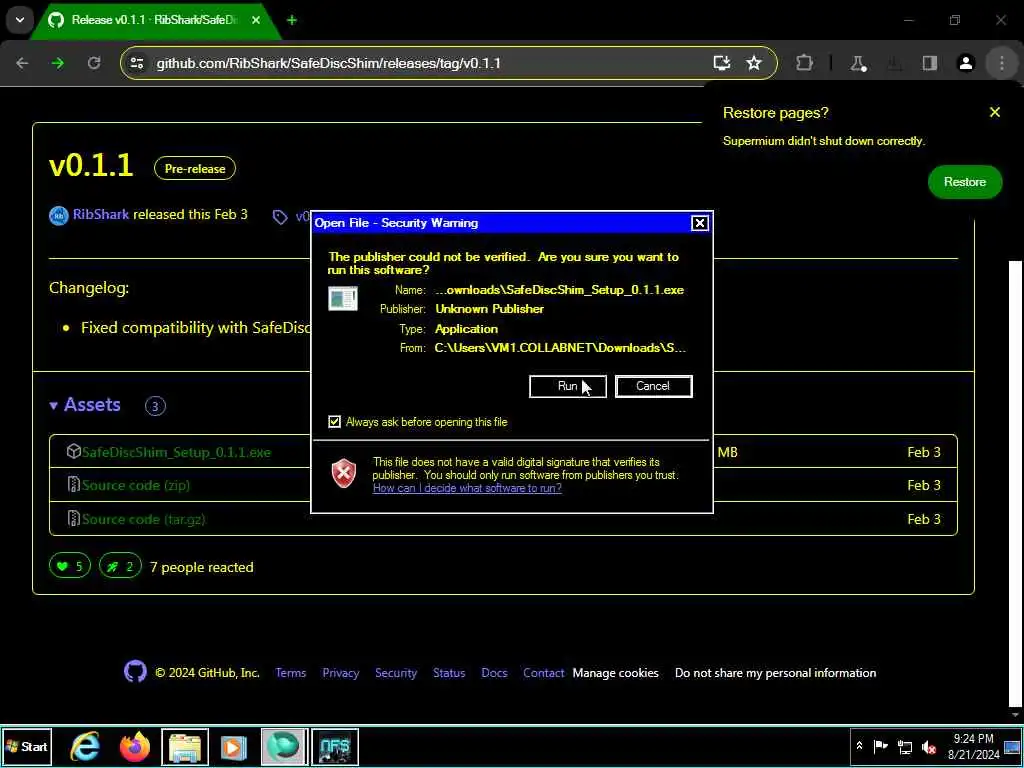Dismiss the Restore pages popup
This screenshot has width=1024, height=768.
pos(995,112)
